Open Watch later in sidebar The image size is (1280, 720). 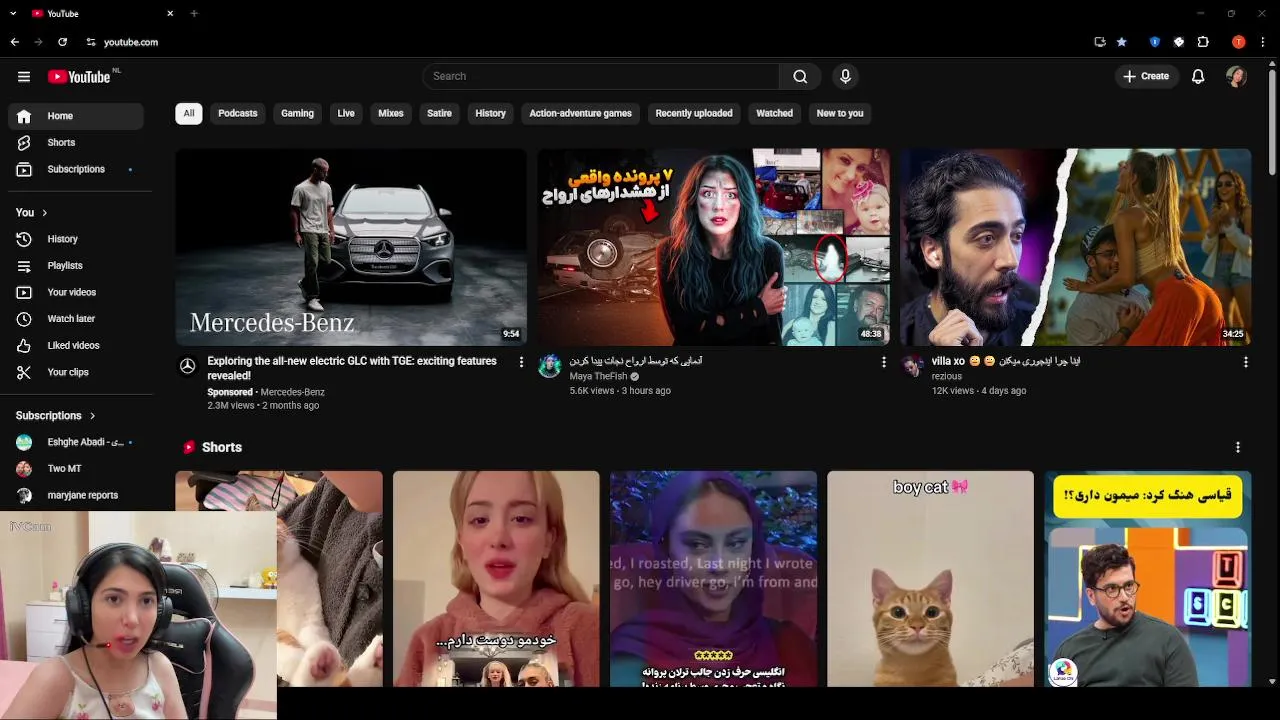click(76, 319)
